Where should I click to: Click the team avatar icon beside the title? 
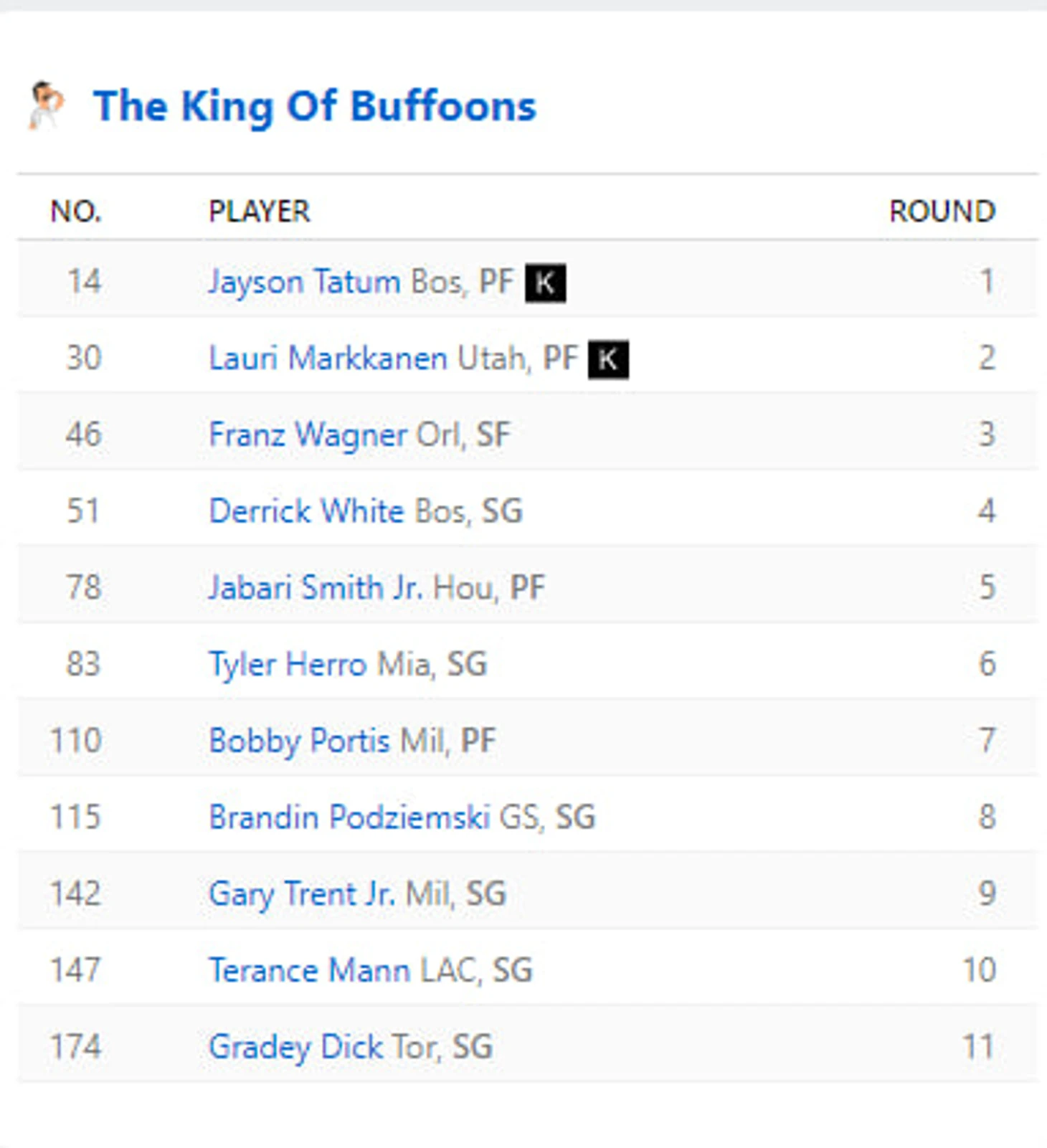[x=46, y=105]
